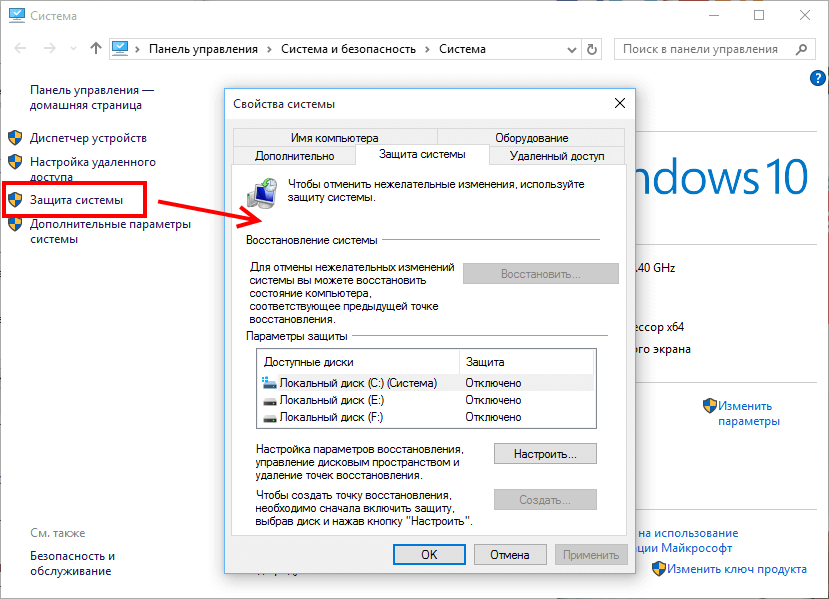Click the up arrow navigation icon
Viewport: 829px width, 599px height.
pyautogui.click(x=96, y=48)
